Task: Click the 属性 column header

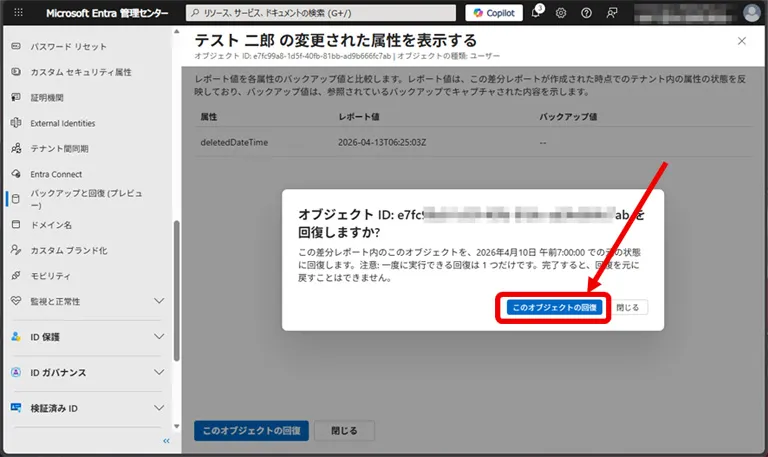Action: point(209,117)
